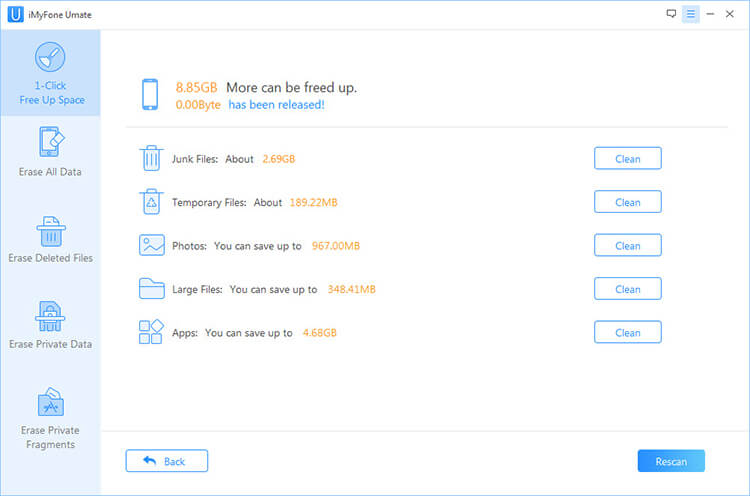The height and width of the screenshot is (496, 750).
Task: Open the Erase Private Fragments folder icon
Action: pos(51,402)
